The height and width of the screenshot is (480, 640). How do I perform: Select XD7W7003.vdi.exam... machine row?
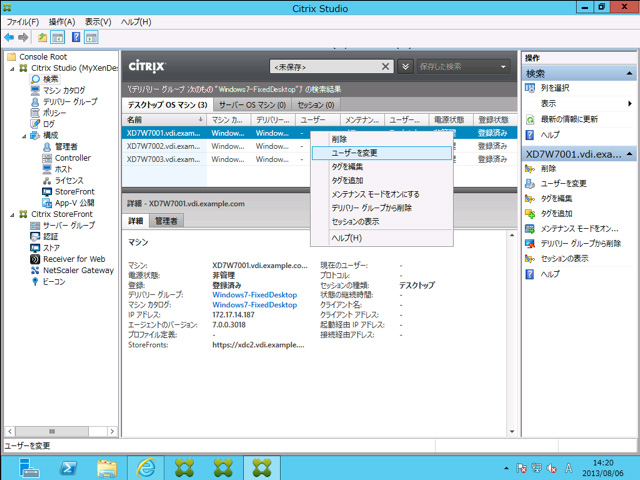[319, 159]
